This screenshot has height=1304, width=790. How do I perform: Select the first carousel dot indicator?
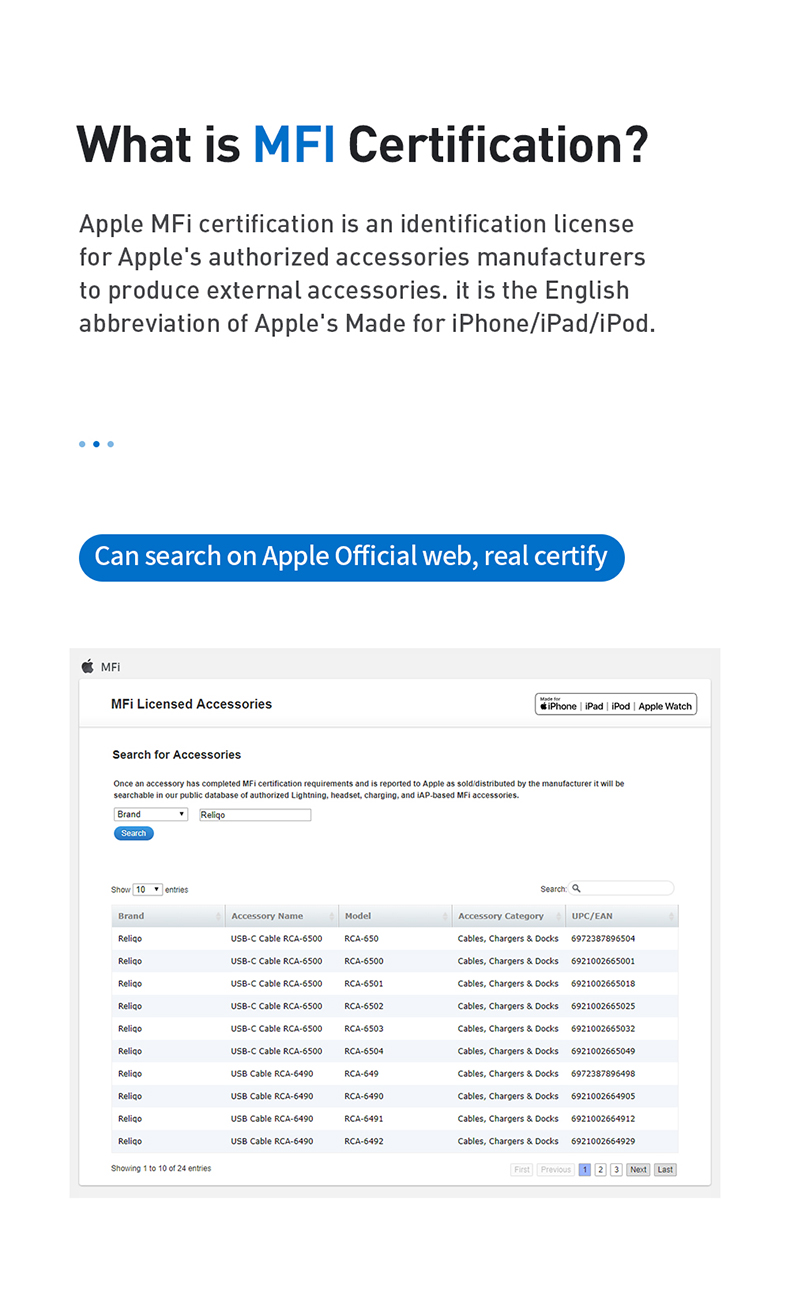pos(82,444)
